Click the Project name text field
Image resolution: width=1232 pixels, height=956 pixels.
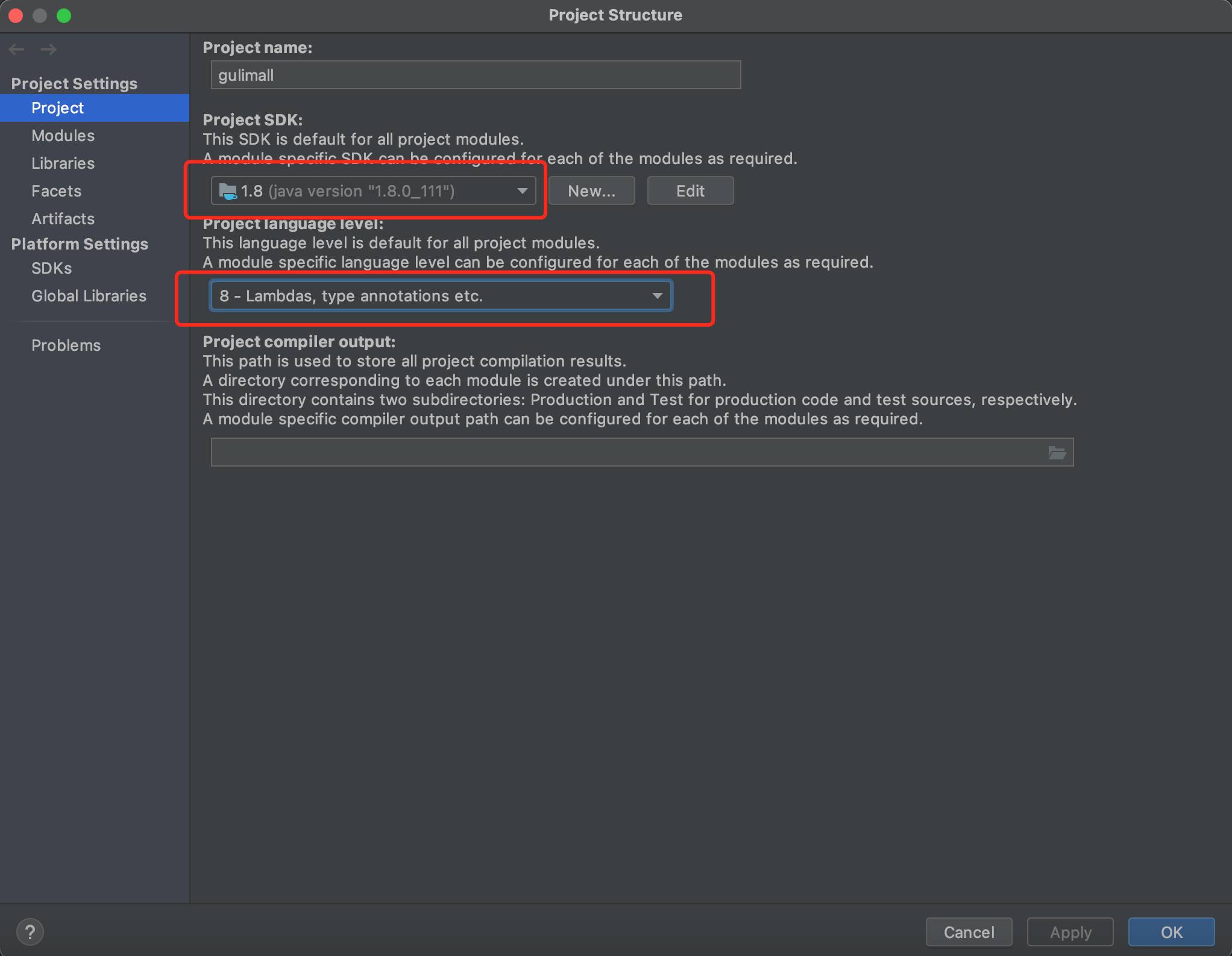pos(476,75)
